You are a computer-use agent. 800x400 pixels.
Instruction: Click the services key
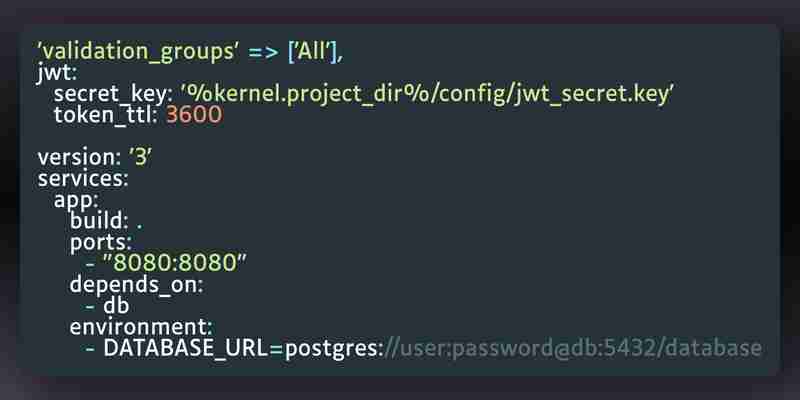tap(83, 179)
